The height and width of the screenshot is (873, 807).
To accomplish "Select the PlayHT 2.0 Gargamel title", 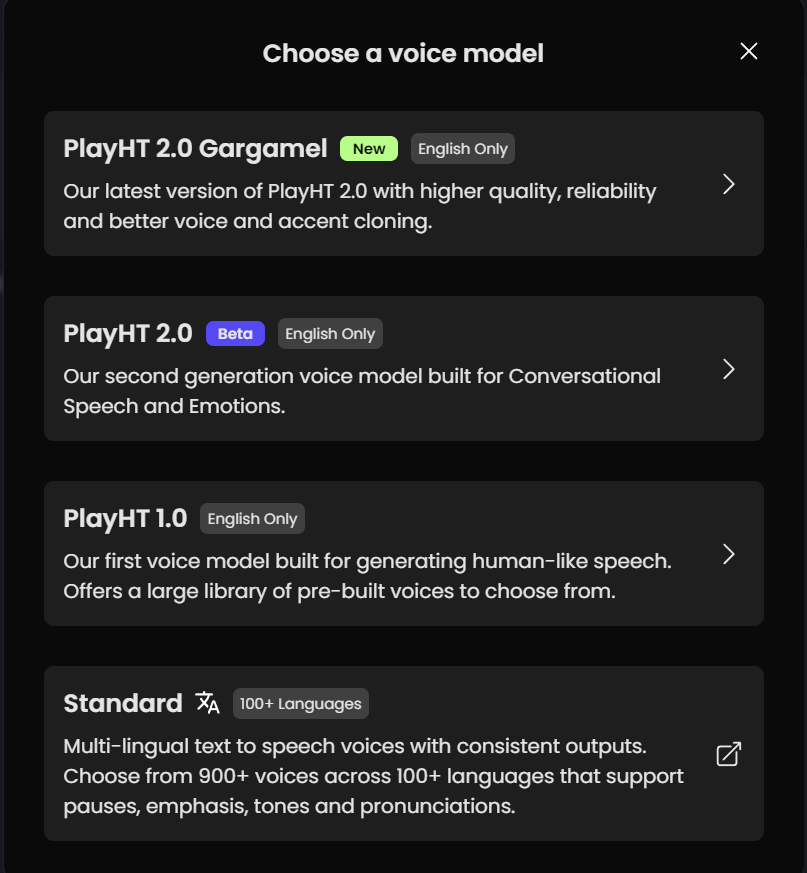I will click(x=195, y=149).
